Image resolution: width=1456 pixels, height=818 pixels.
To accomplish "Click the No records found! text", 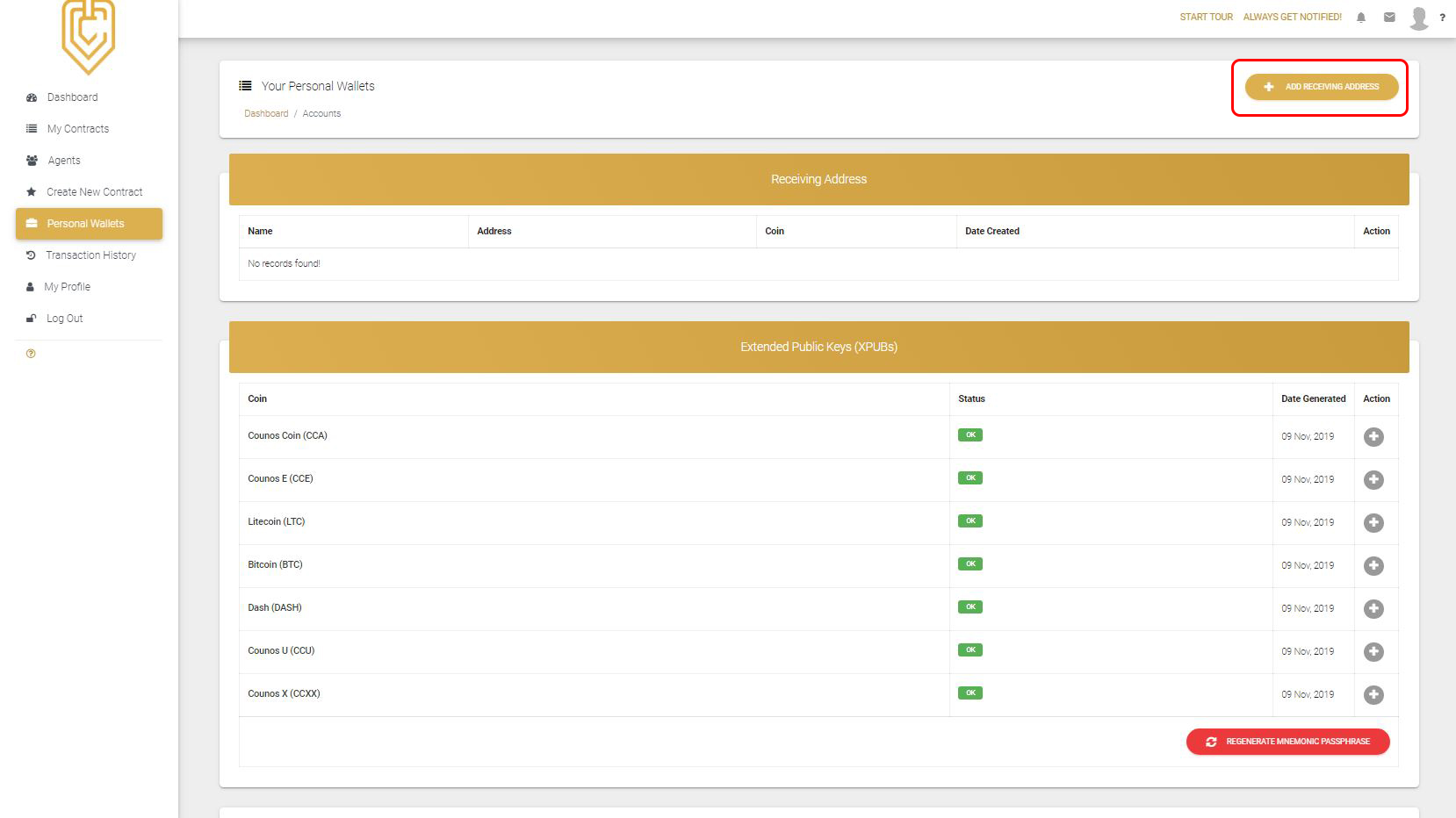I will tap(284, 263).
